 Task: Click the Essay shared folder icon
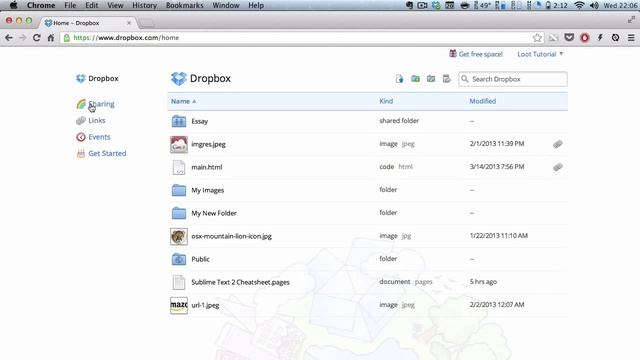tap(179, 121)
